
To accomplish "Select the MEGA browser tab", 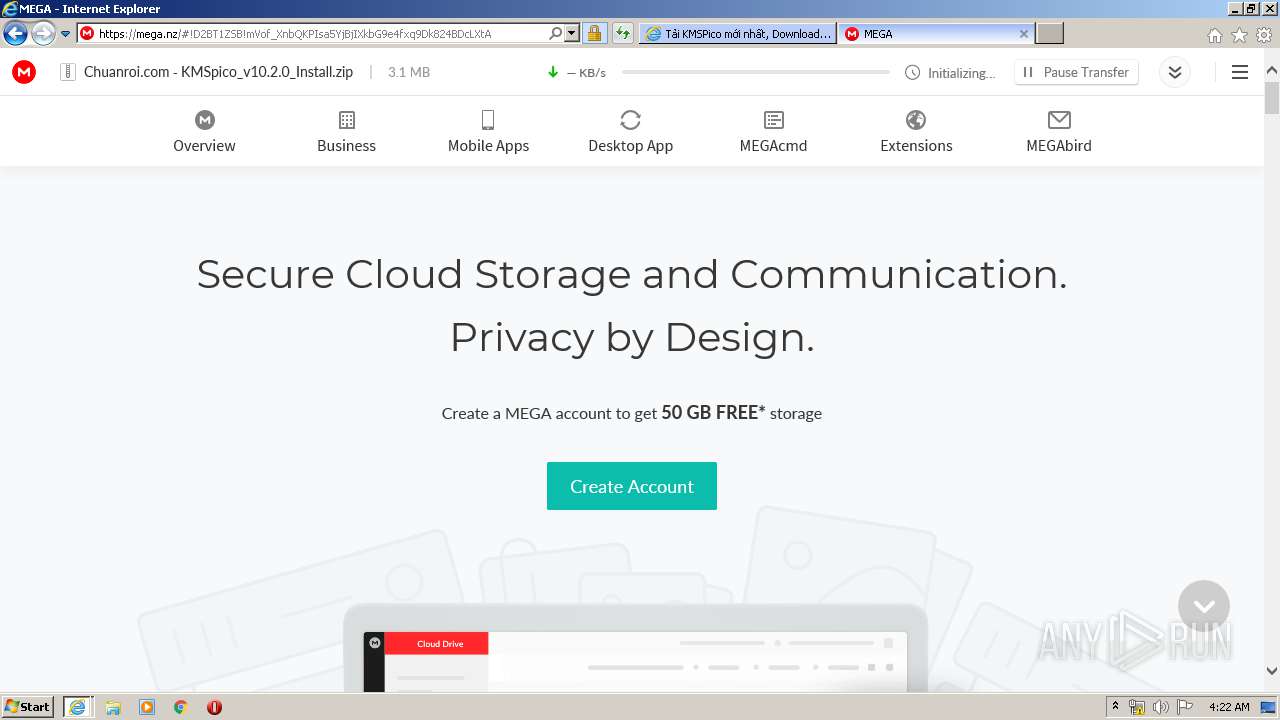I will [936, 33].
